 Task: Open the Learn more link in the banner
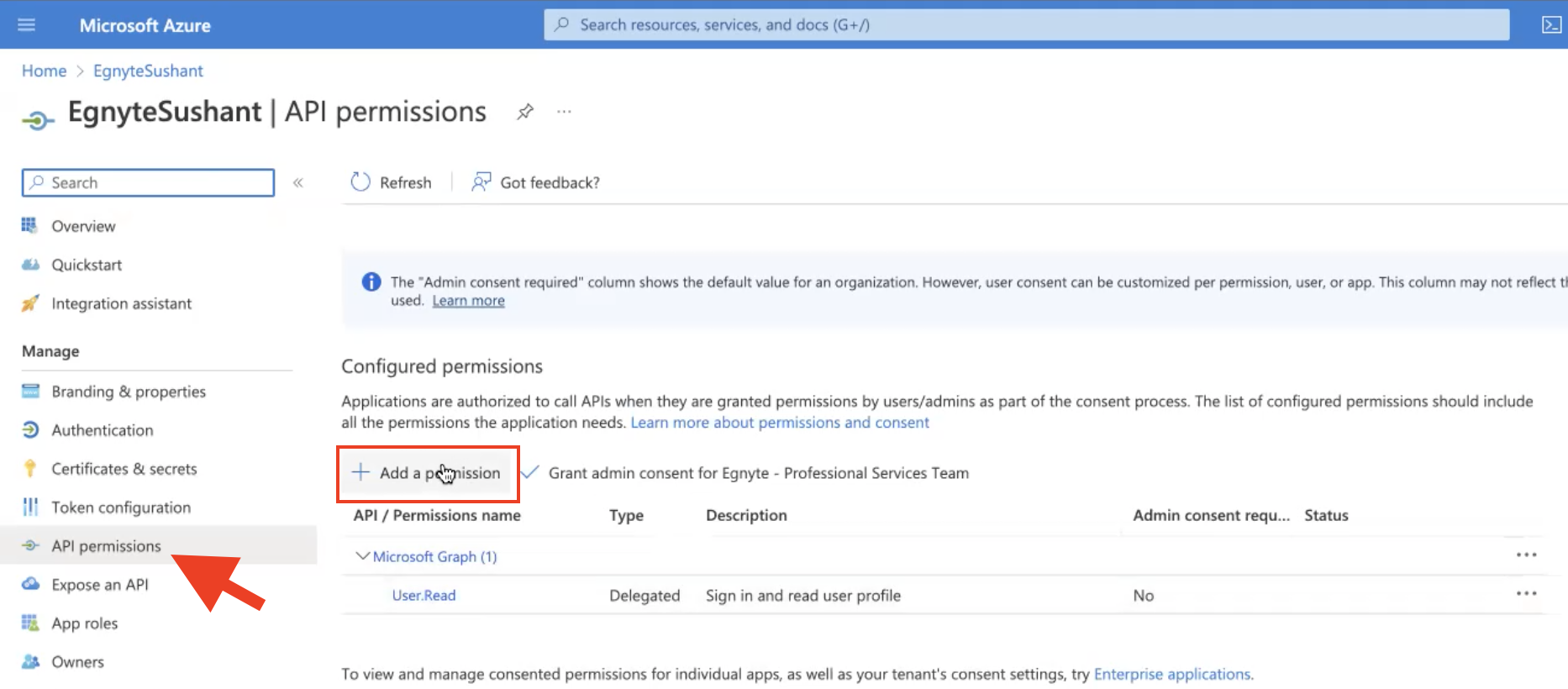[468, 301]
